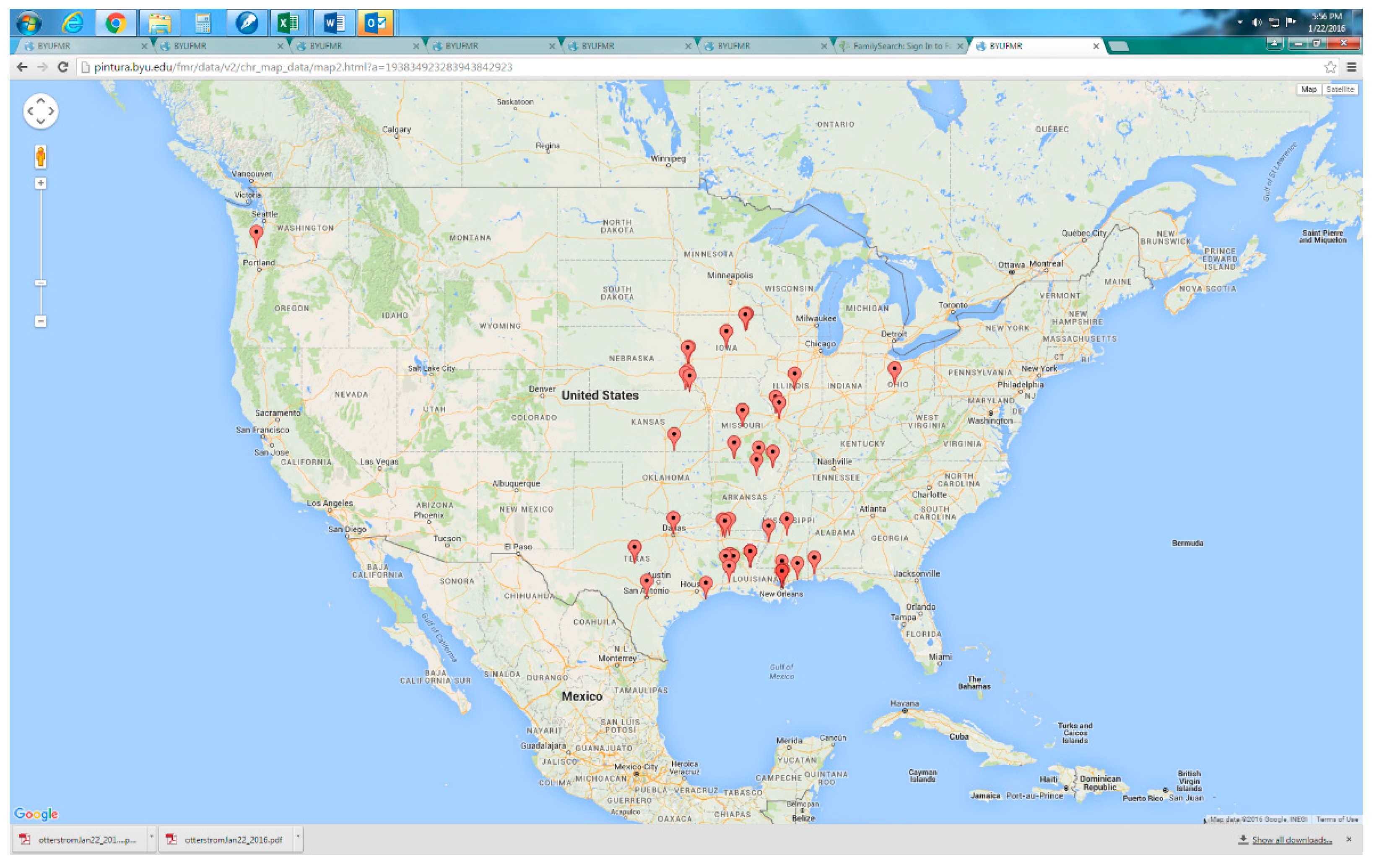
Task: Click the map zoom out minus button
Action: coord(41,321)
